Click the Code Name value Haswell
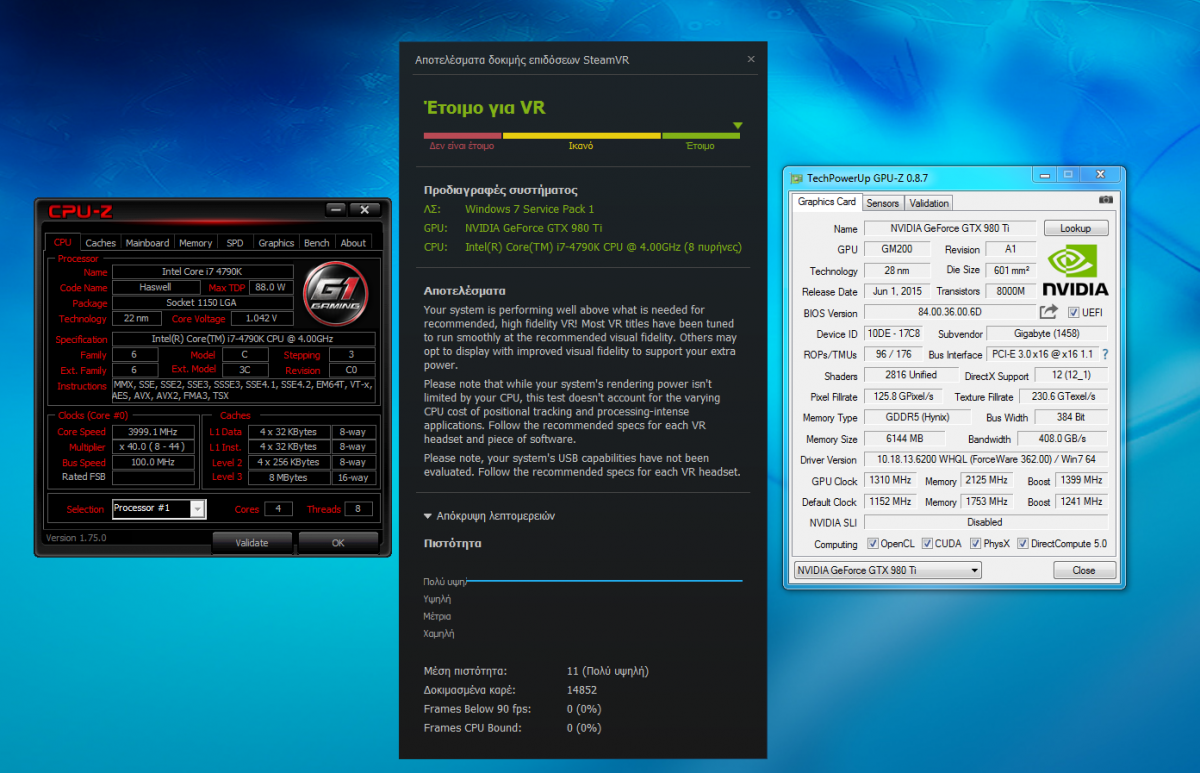The height and width of the screenshot is (773, 1200). [155, 287]
